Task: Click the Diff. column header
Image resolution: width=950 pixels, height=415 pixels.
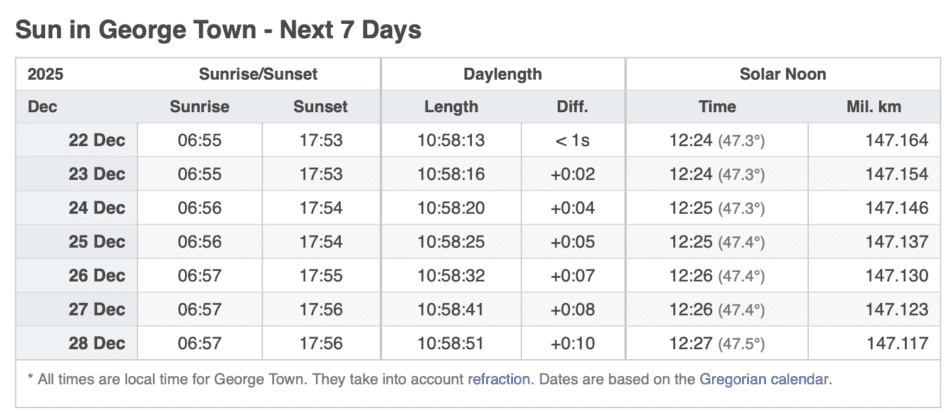Action: (x=572, y=107)
